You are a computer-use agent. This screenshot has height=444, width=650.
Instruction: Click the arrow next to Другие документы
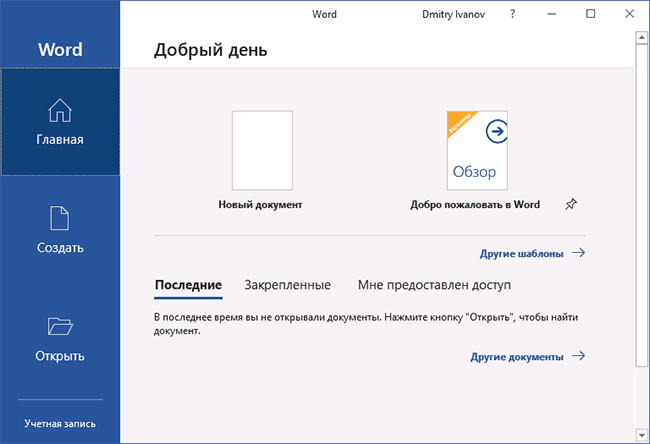point(579,356)
